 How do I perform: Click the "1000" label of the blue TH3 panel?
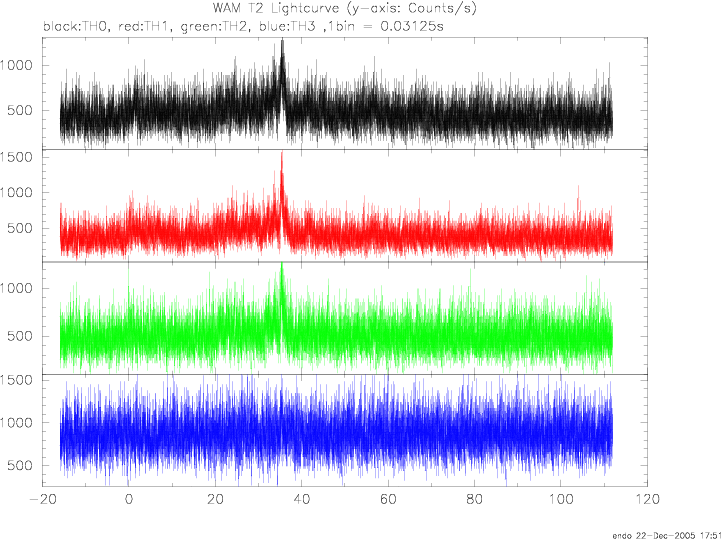(x=16, y=423)
